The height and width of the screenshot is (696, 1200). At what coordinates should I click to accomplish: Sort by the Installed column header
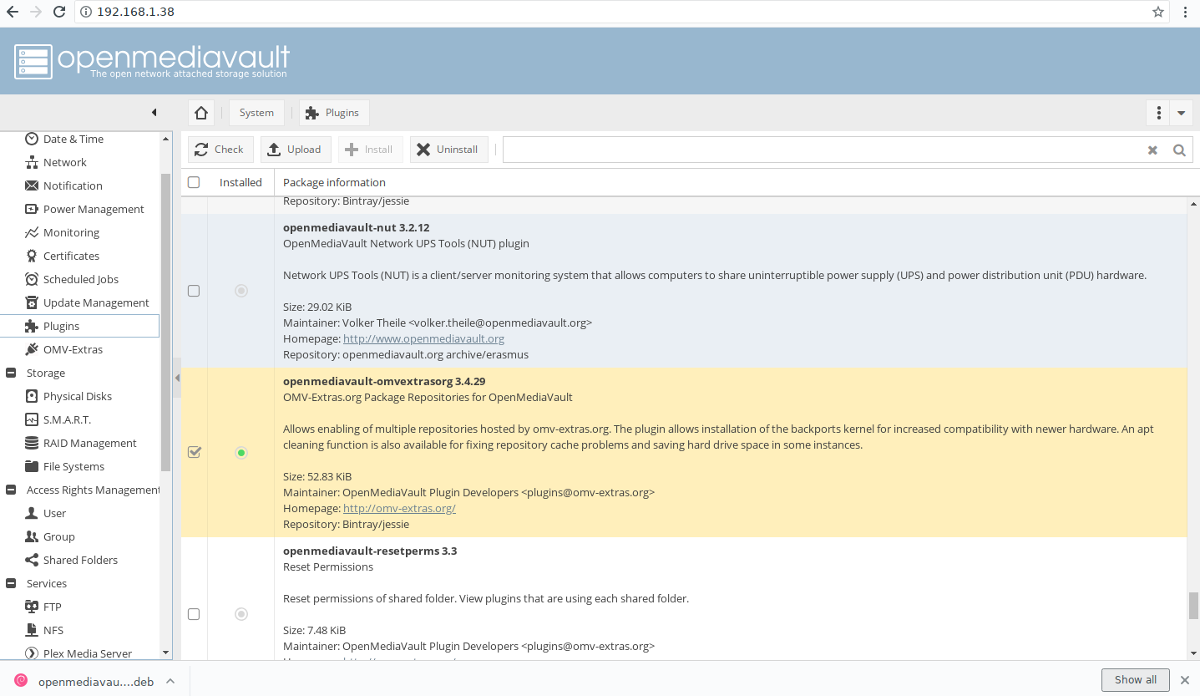tap(241, 182)
